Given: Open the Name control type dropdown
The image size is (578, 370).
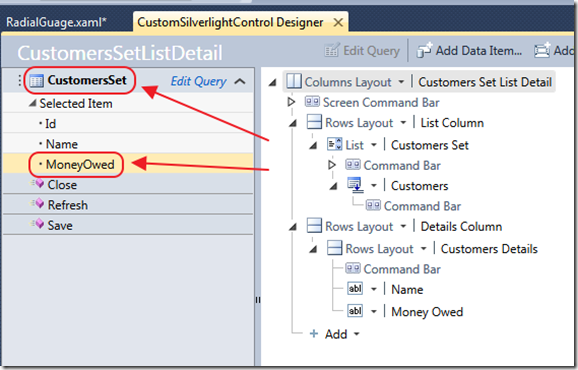Looking at the screenshot, I should [374, 289].
